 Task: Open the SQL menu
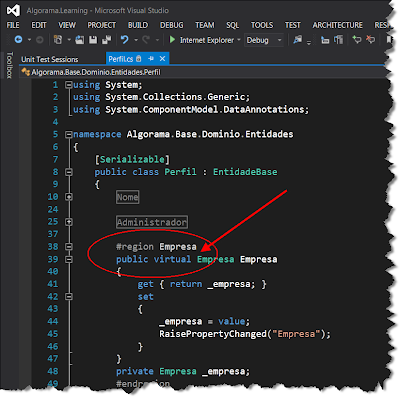coord(232,25)
